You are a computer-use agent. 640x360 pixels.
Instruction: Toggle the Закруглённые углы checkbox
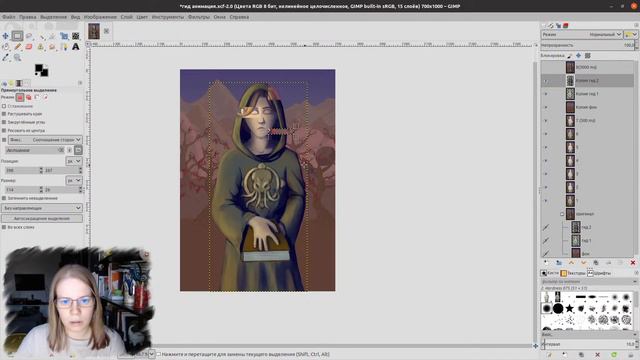coord(4,122)
